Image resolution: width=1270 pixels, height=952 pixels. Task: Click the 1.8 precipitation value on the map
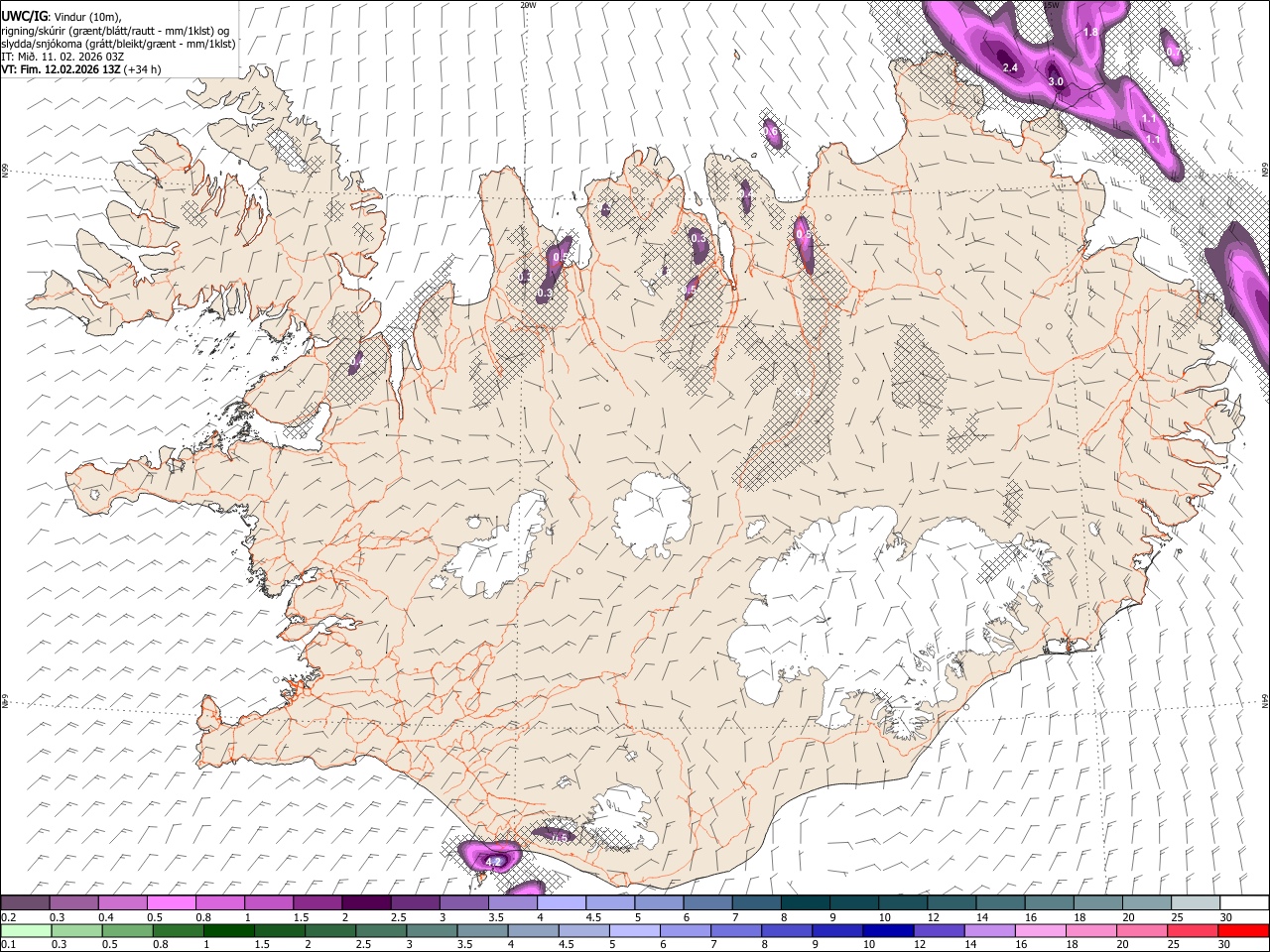pyautogui.click(x=1090, y=33)
